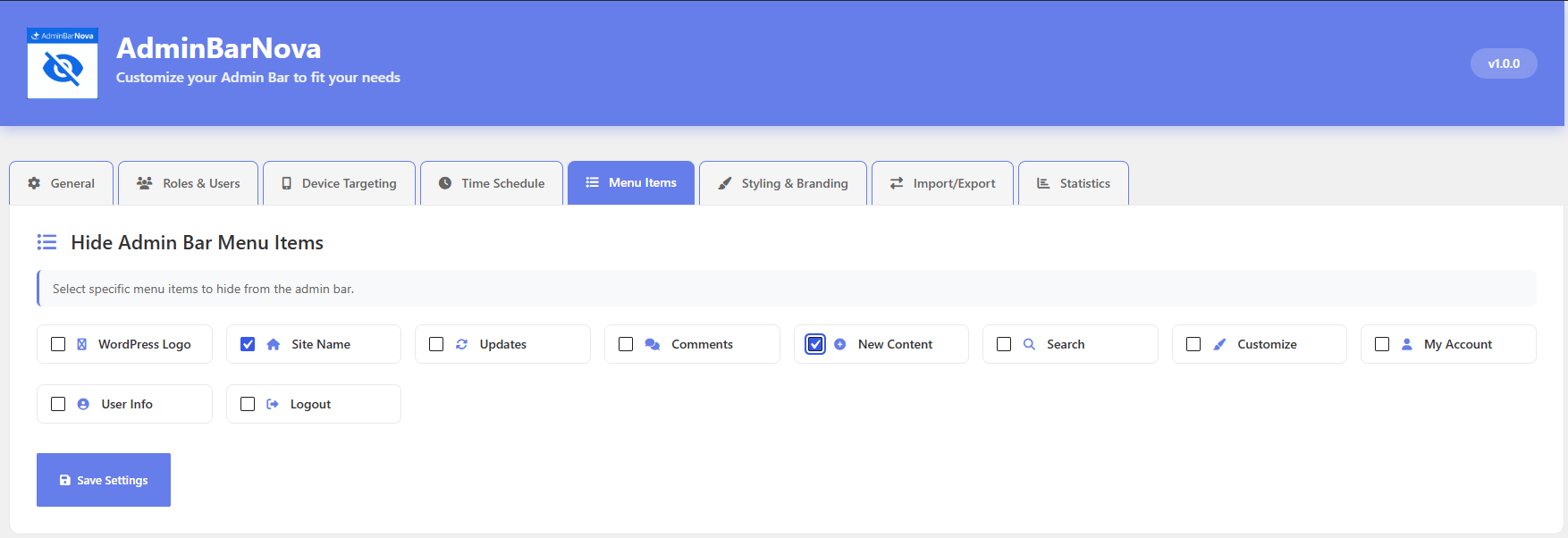The image size is (1568, 538).
Task: Uncheck the Site Name checkbox
Action: tap(248, 344)
